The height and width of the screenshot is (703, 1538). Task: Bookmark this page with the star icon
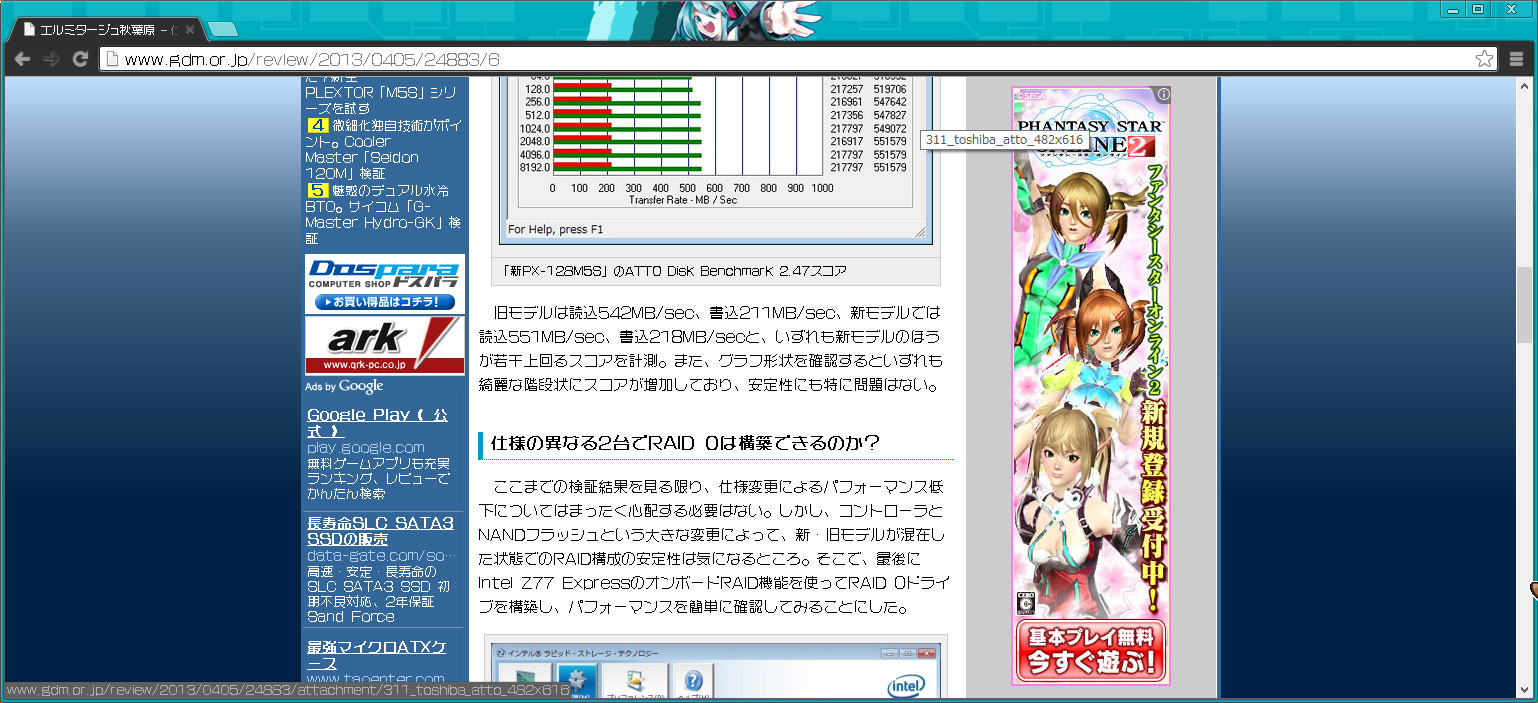click(1485, 59)
